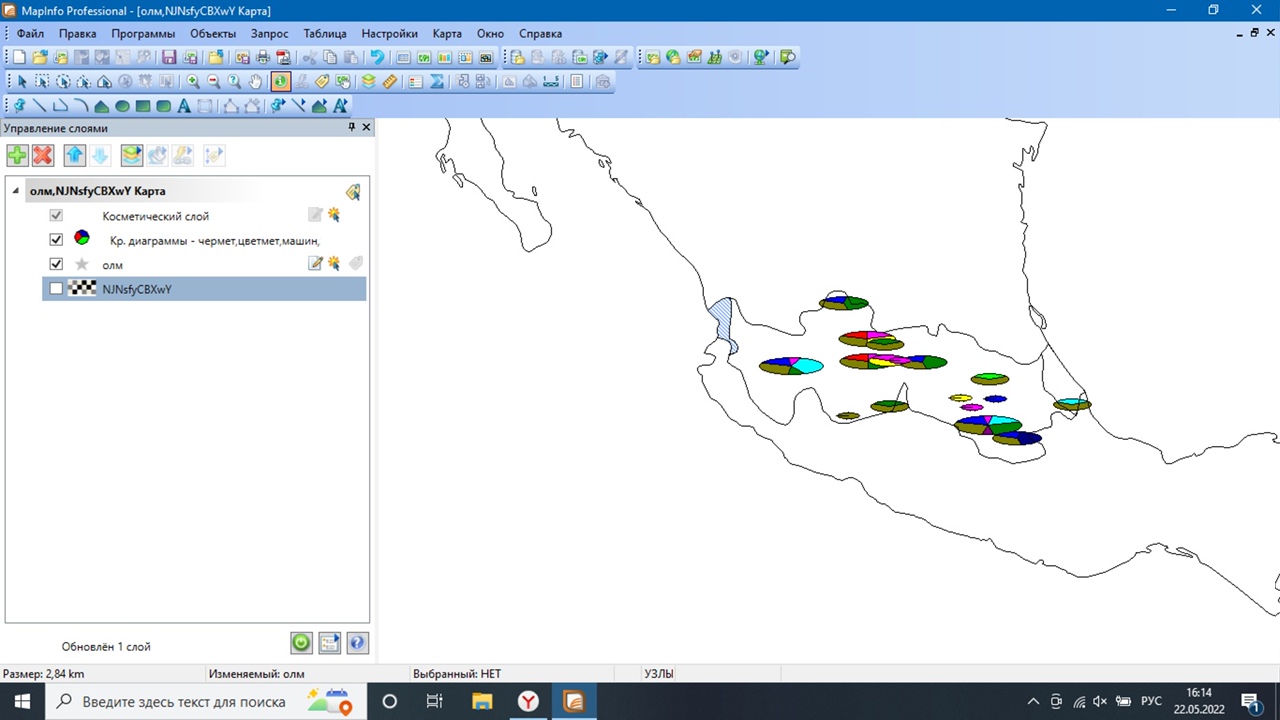1280x720 pixels.
Task: Open the Карта menu
Action: point(447,33)
